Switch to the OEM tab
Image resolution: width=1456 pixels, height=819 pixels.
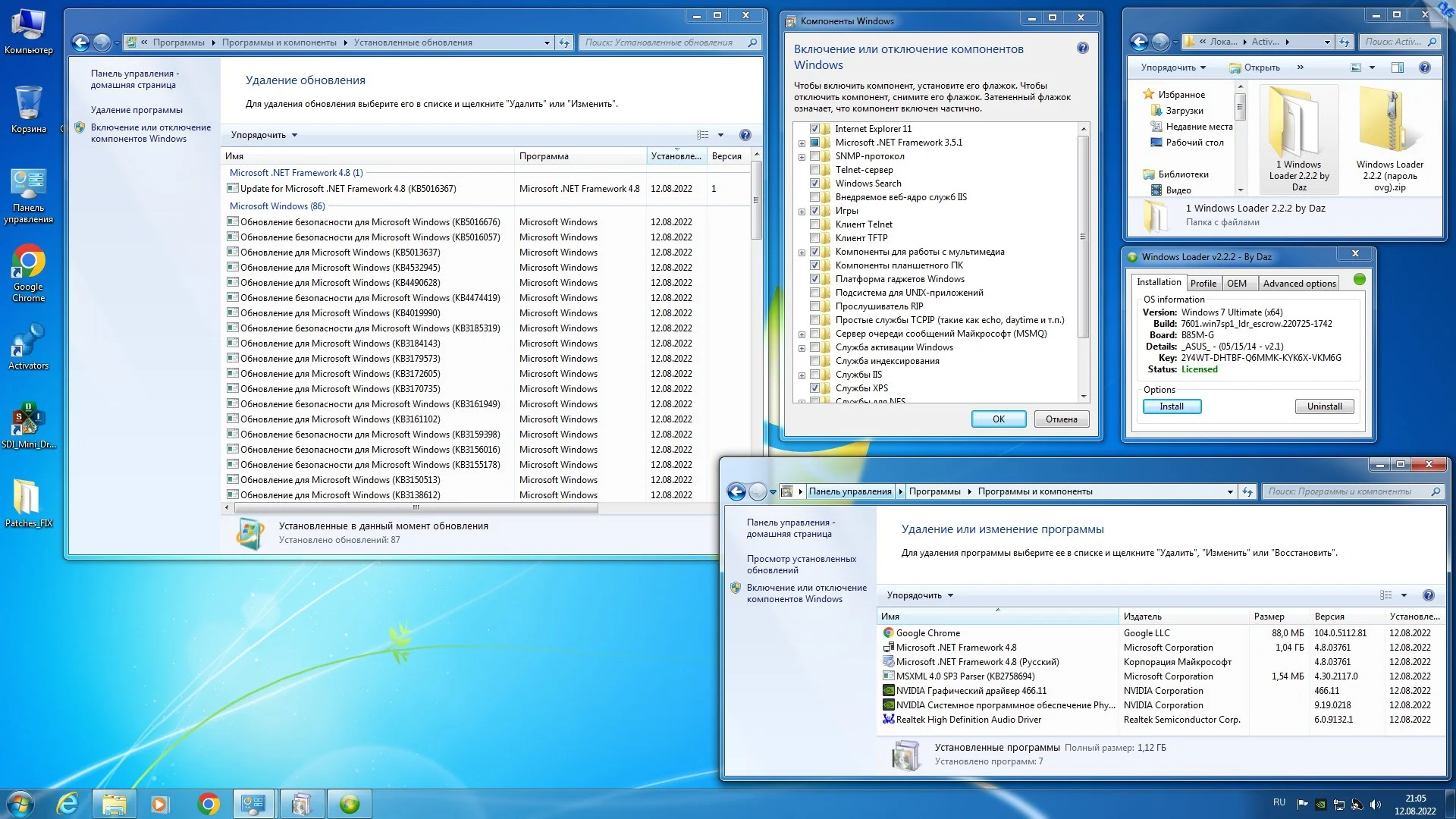1236,283
